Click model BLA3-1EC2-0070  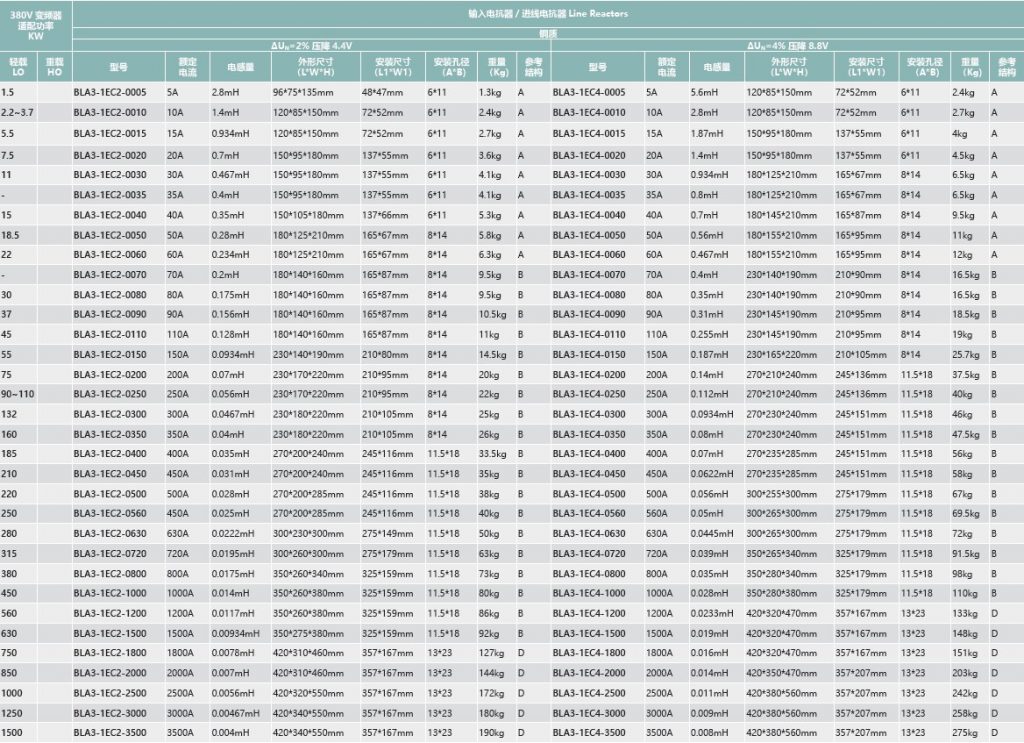[x=110, y=275]
